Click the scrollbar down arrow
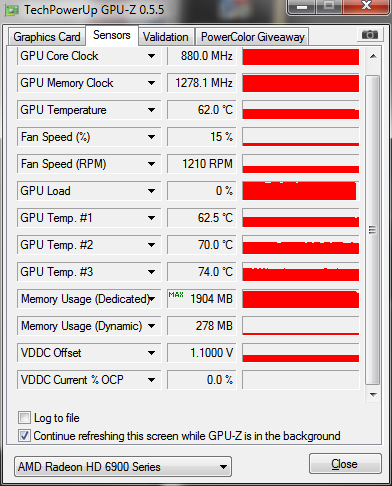392x486 pixels. pyautogui.click(x=373, y=395)
